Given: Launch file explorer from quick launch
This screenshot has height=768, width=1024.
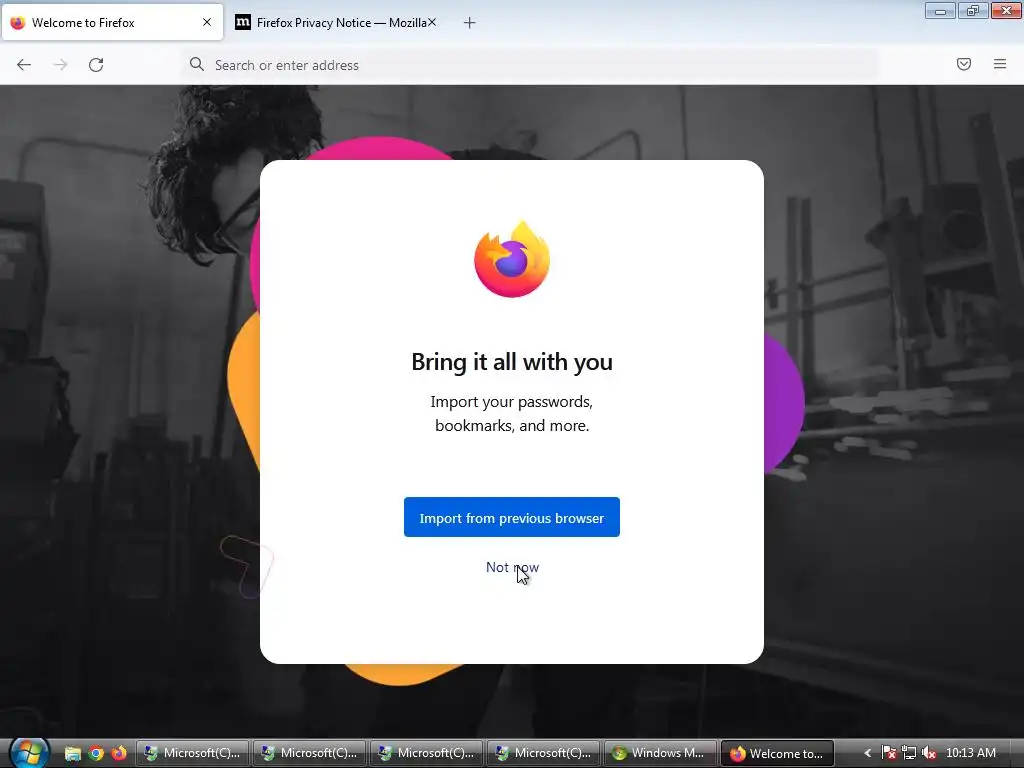Looking at the screenshot, I should 72,753.
